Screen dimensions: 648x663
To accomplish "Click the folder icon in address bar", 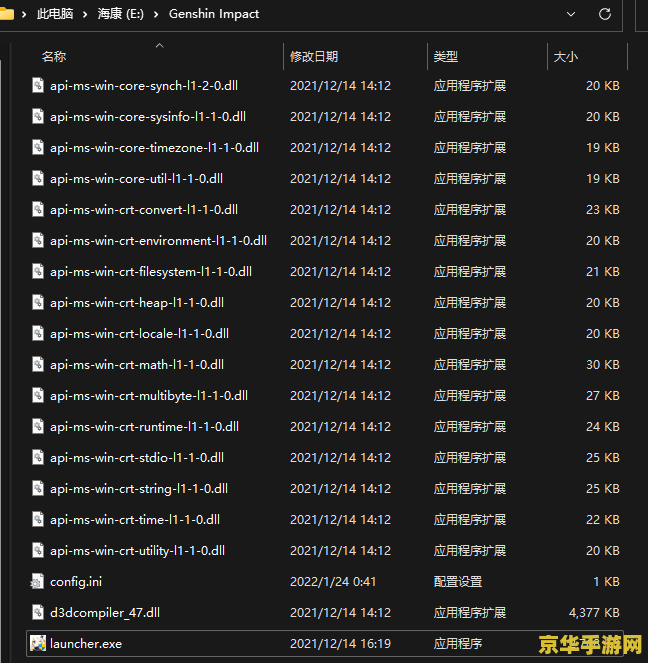I will 6,14.
